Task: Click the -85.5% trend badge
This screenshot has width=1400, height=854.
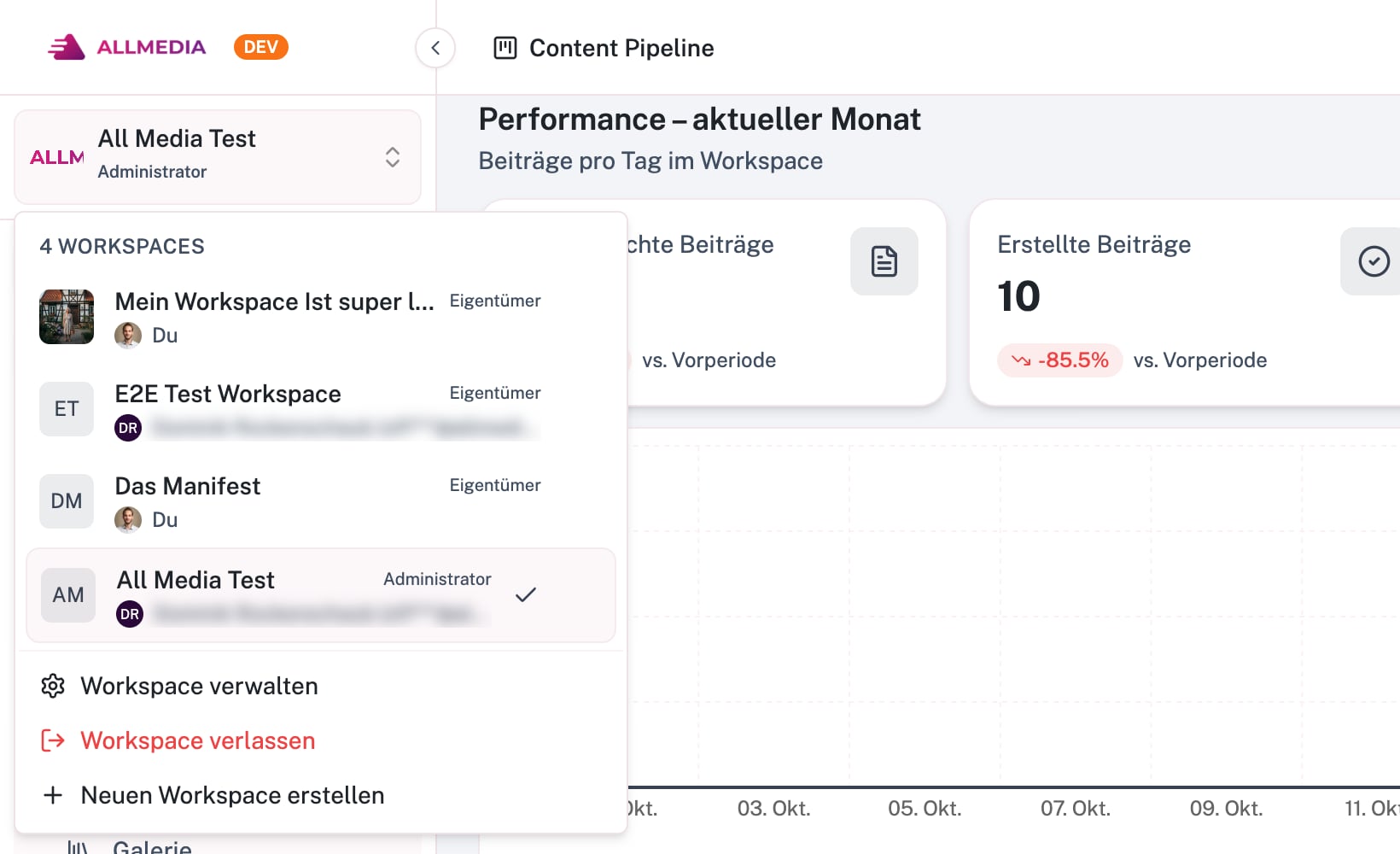Action: (x=1059, y=360)
